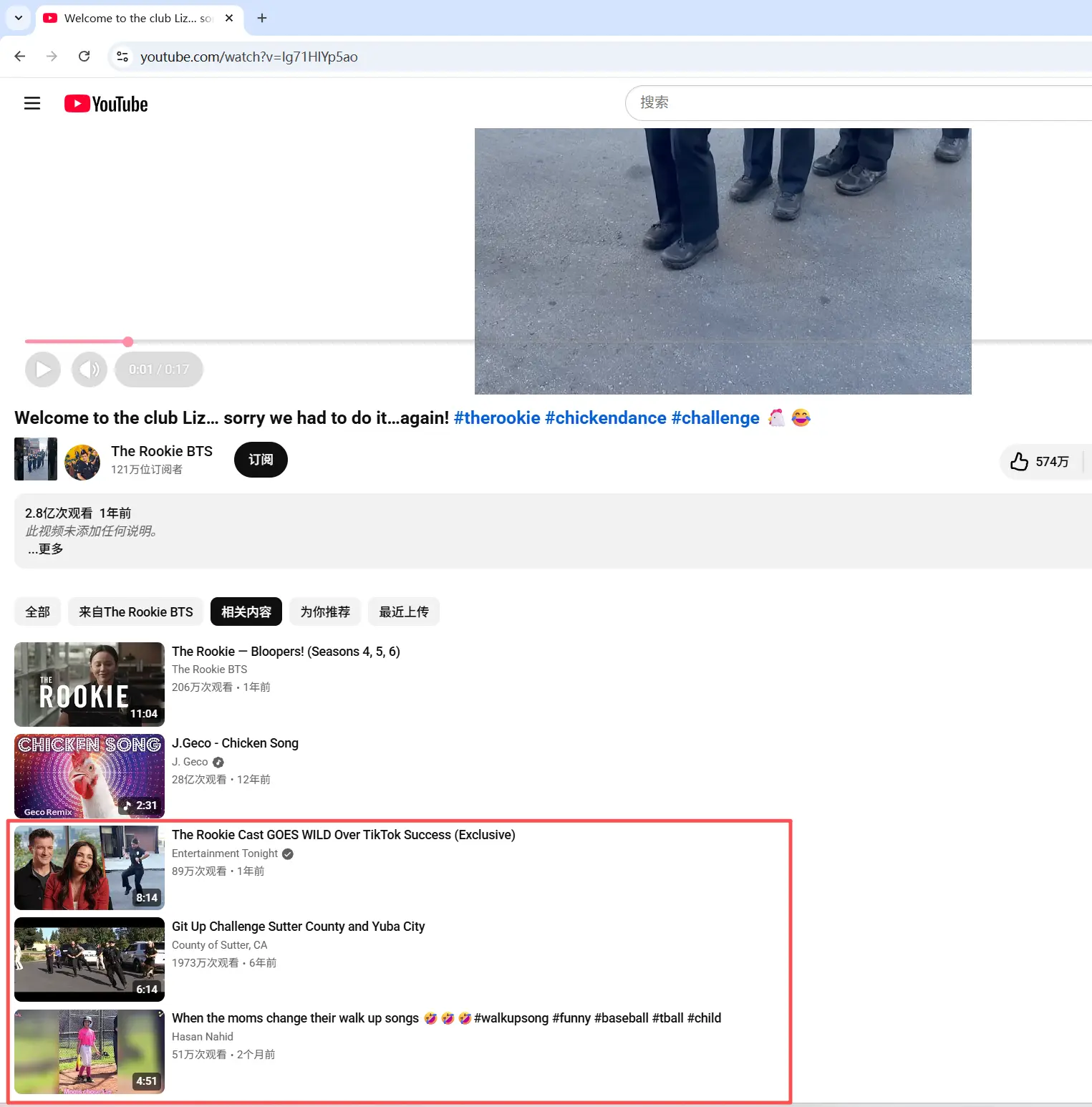Click the '1973万次观看・6年前' stats text
This screenshot has height=1107, width=1092.
click(x=224, y=963)
